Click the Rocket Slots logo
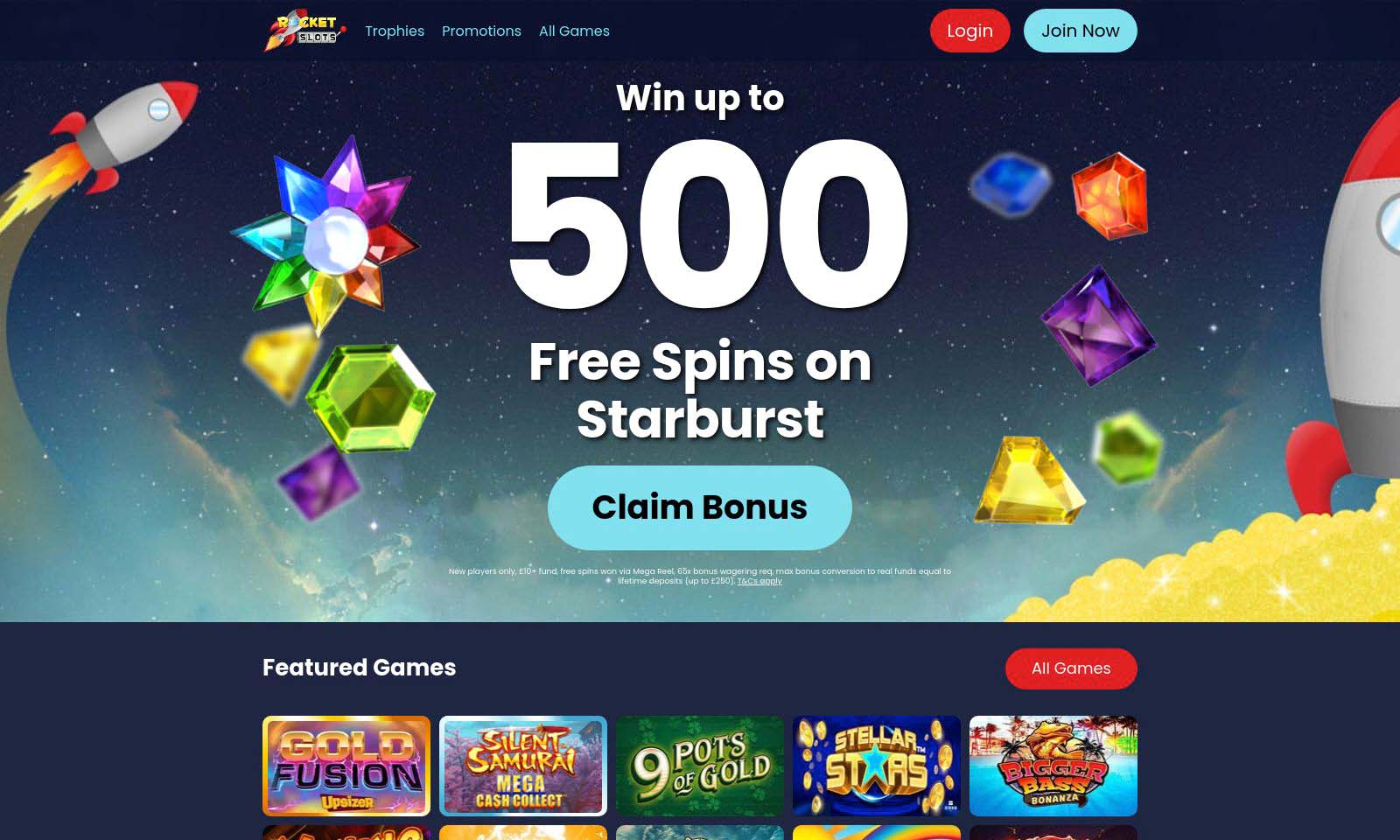 304,31
